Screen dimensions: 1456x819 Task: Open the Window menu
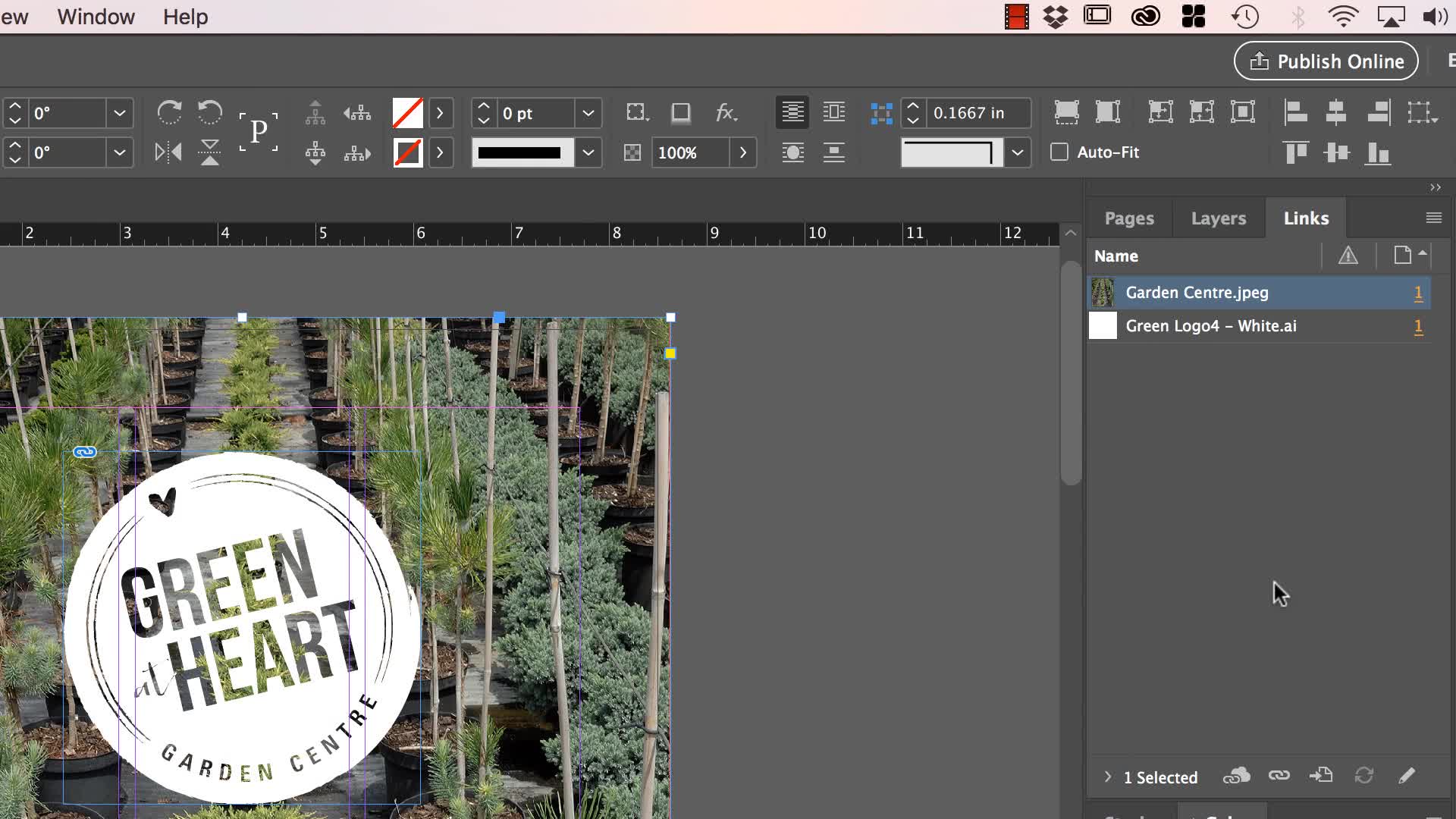96,17
